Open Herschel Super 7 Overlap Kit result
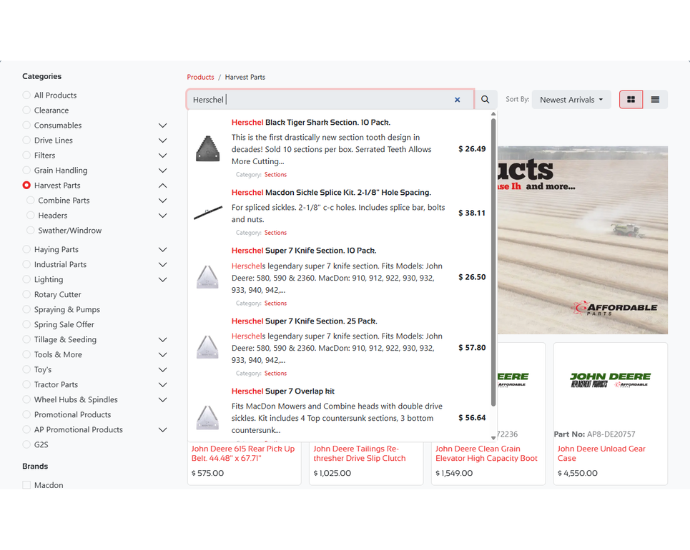Viewport: 690px width, 550px height. (283, 391)
